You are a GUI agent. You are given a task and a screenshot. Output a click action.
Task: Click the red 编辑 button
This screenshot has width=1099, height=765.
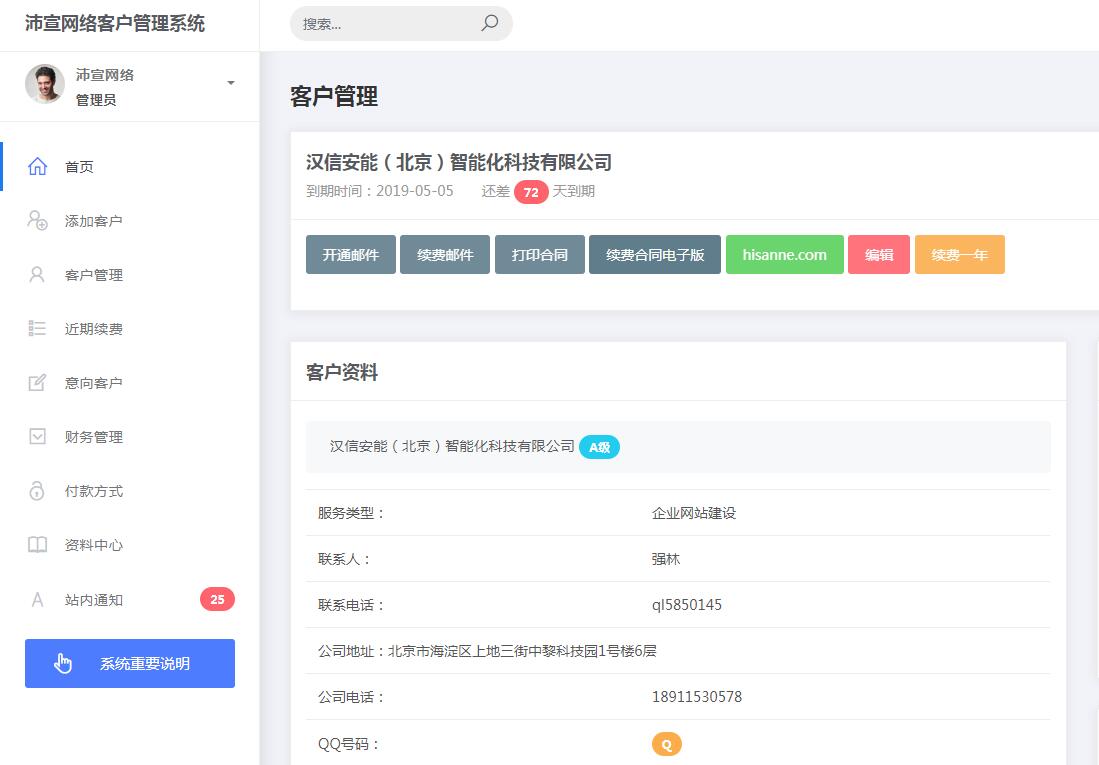[x=879, y=255]
